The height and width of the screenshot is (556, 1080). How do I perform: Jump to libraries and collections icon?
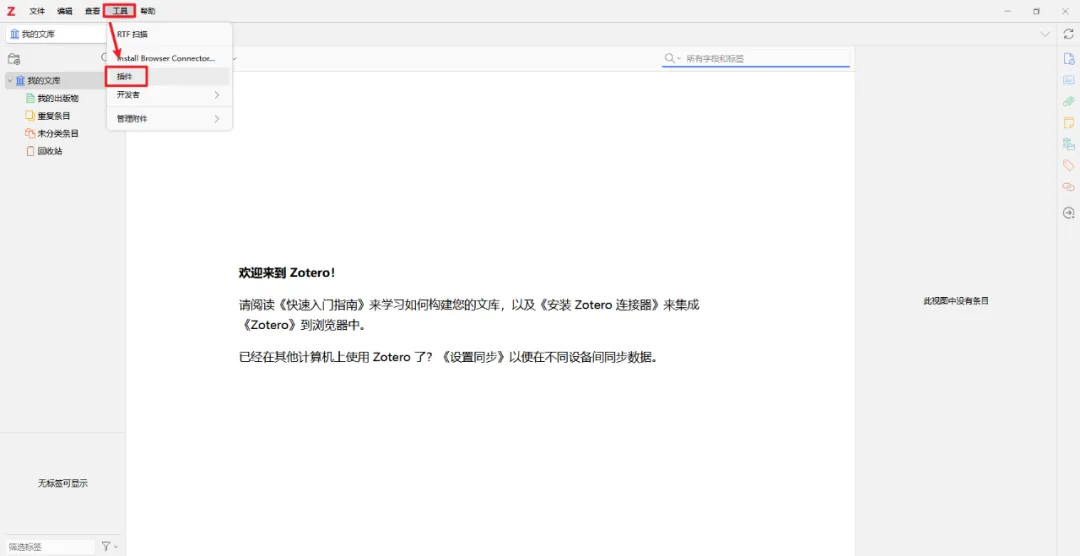coord(1068,144)
